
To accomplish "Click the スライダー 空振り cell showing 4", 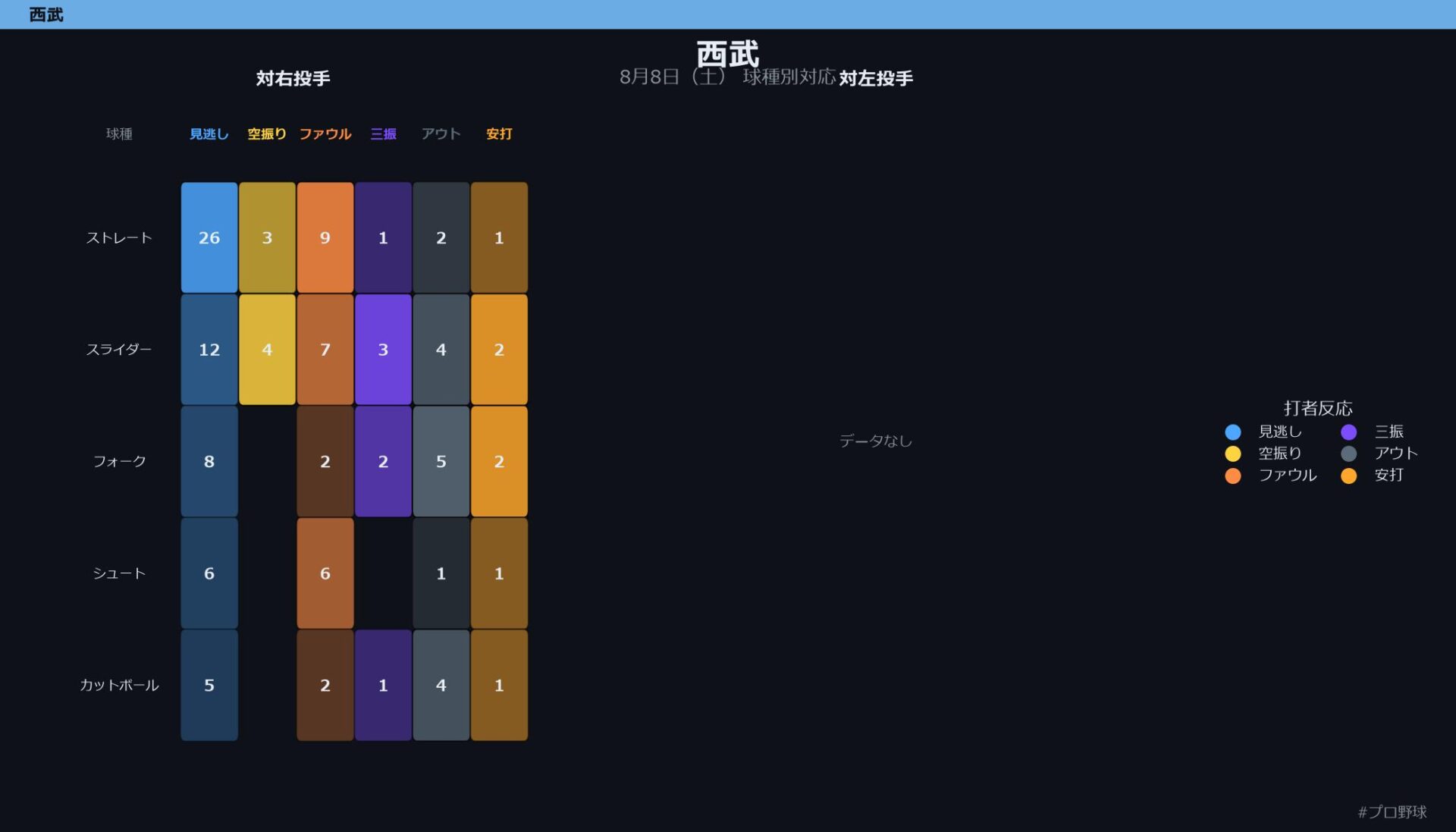I will pyautogui.click(x=267, y=350).
